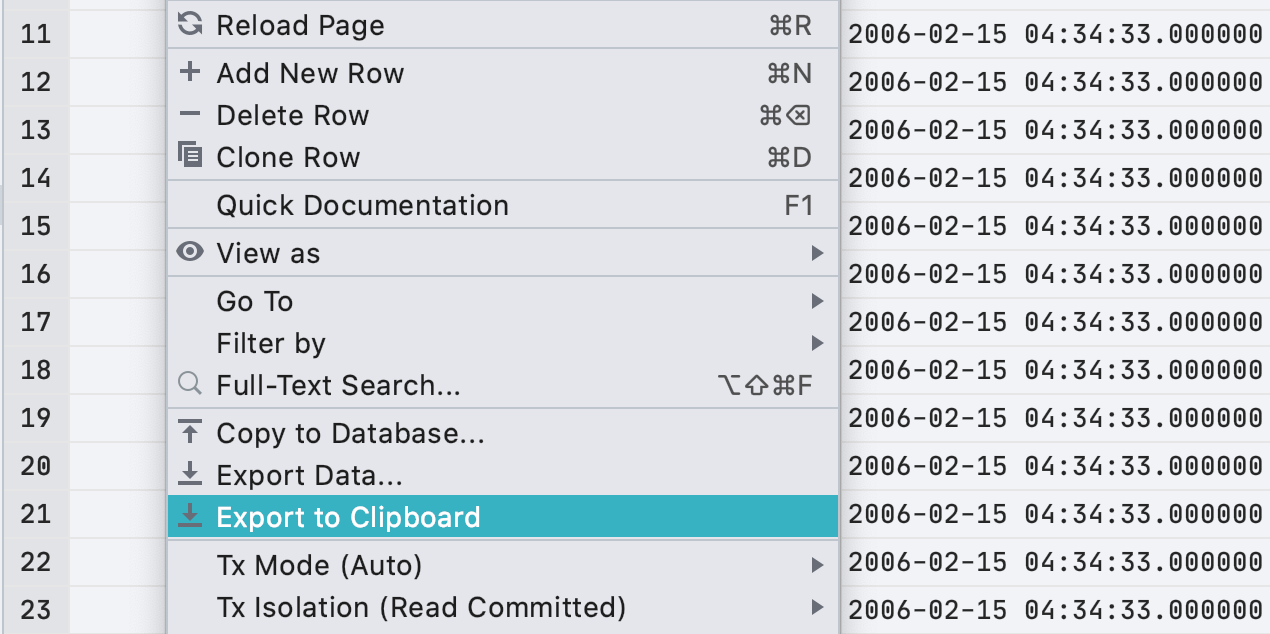Open the Filter by submenu arrow
The height and width of the screenshot is (634, 1270).
click(x=817, y=343)
